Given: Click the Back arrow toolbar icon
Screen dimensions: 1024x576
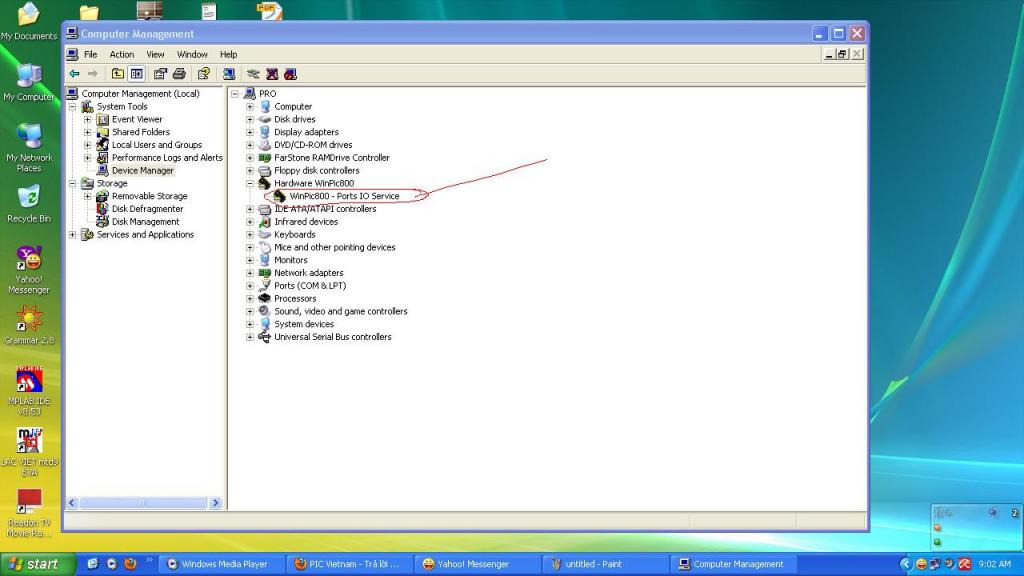Looking at the screenshot, I should [74, 74].
